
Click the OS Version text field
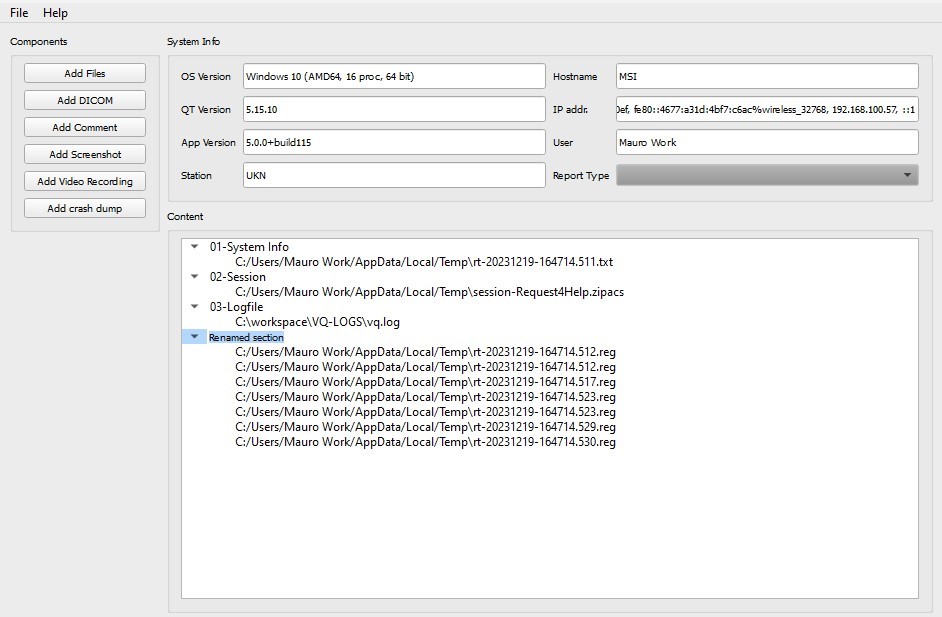coord(394,76)
